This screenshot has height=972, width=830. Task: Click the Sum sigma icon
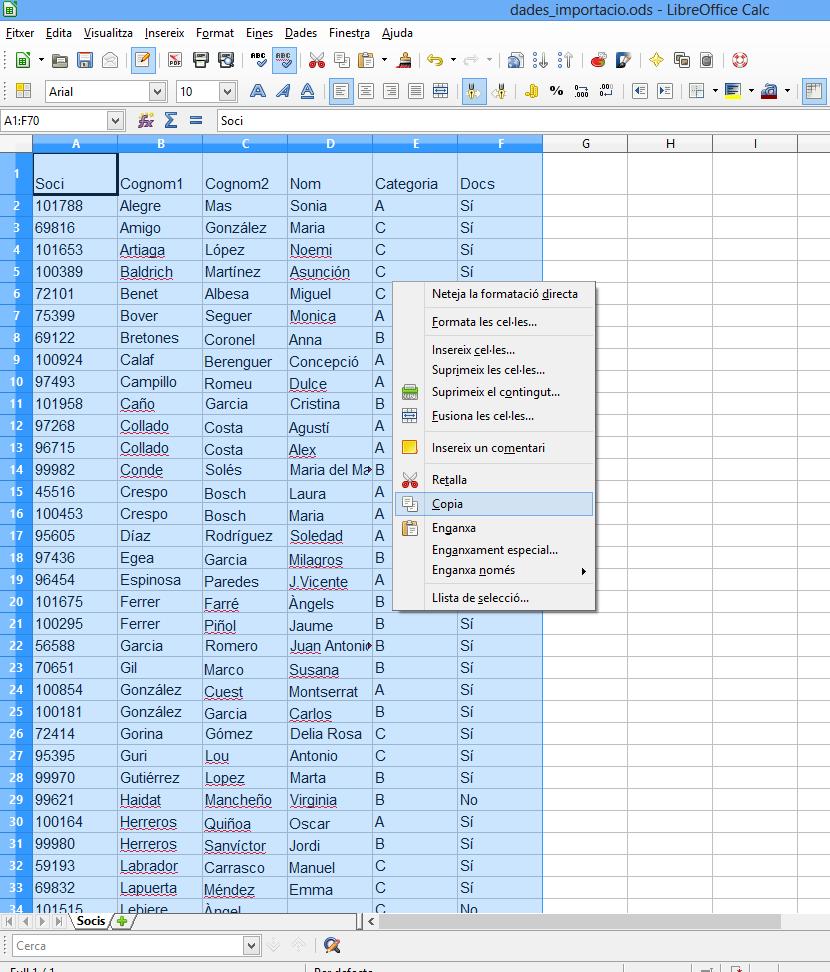coord(171,121)
